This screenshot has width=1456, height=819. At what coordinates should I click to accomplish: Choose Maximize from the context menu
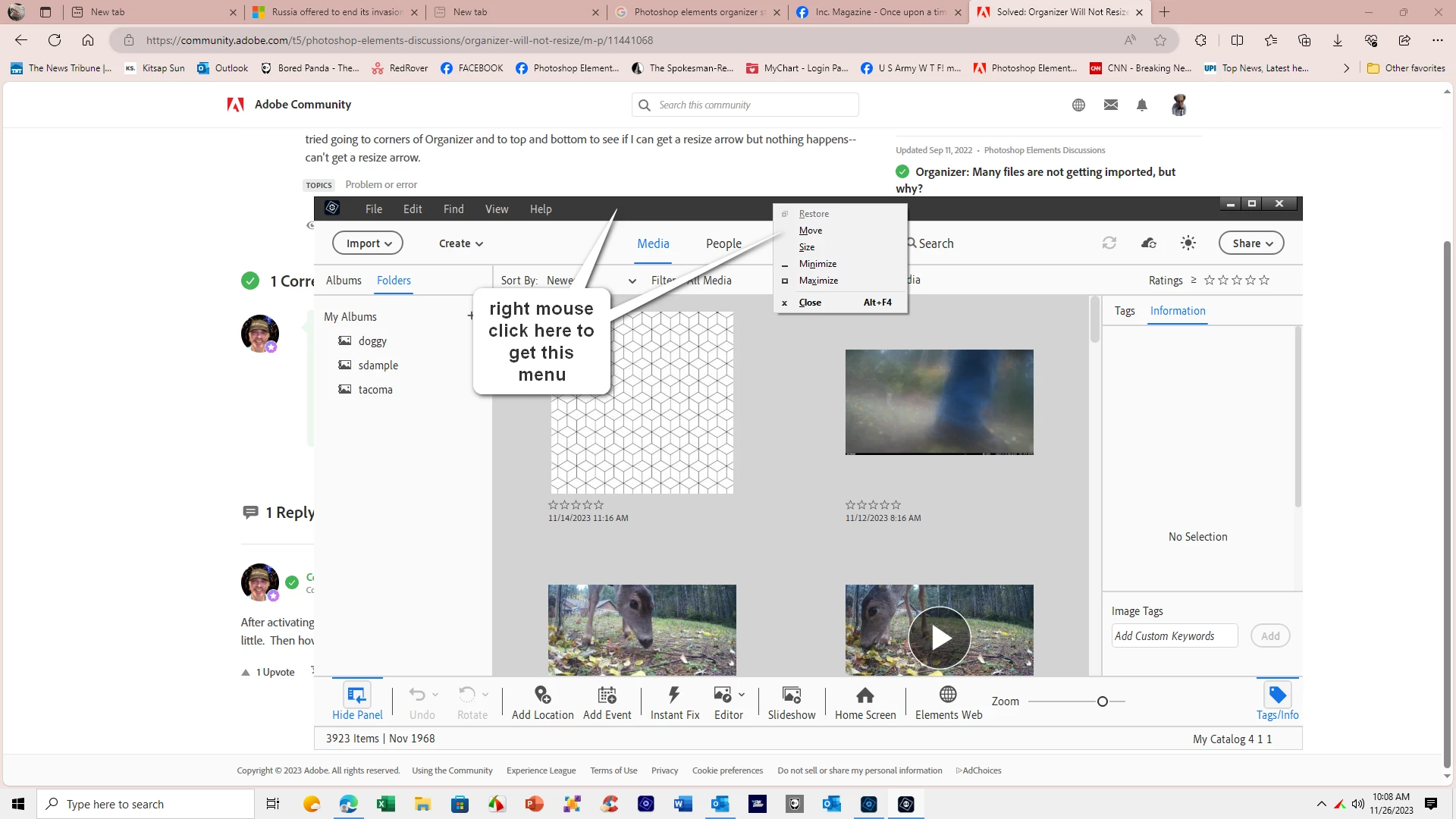point(818,281)
